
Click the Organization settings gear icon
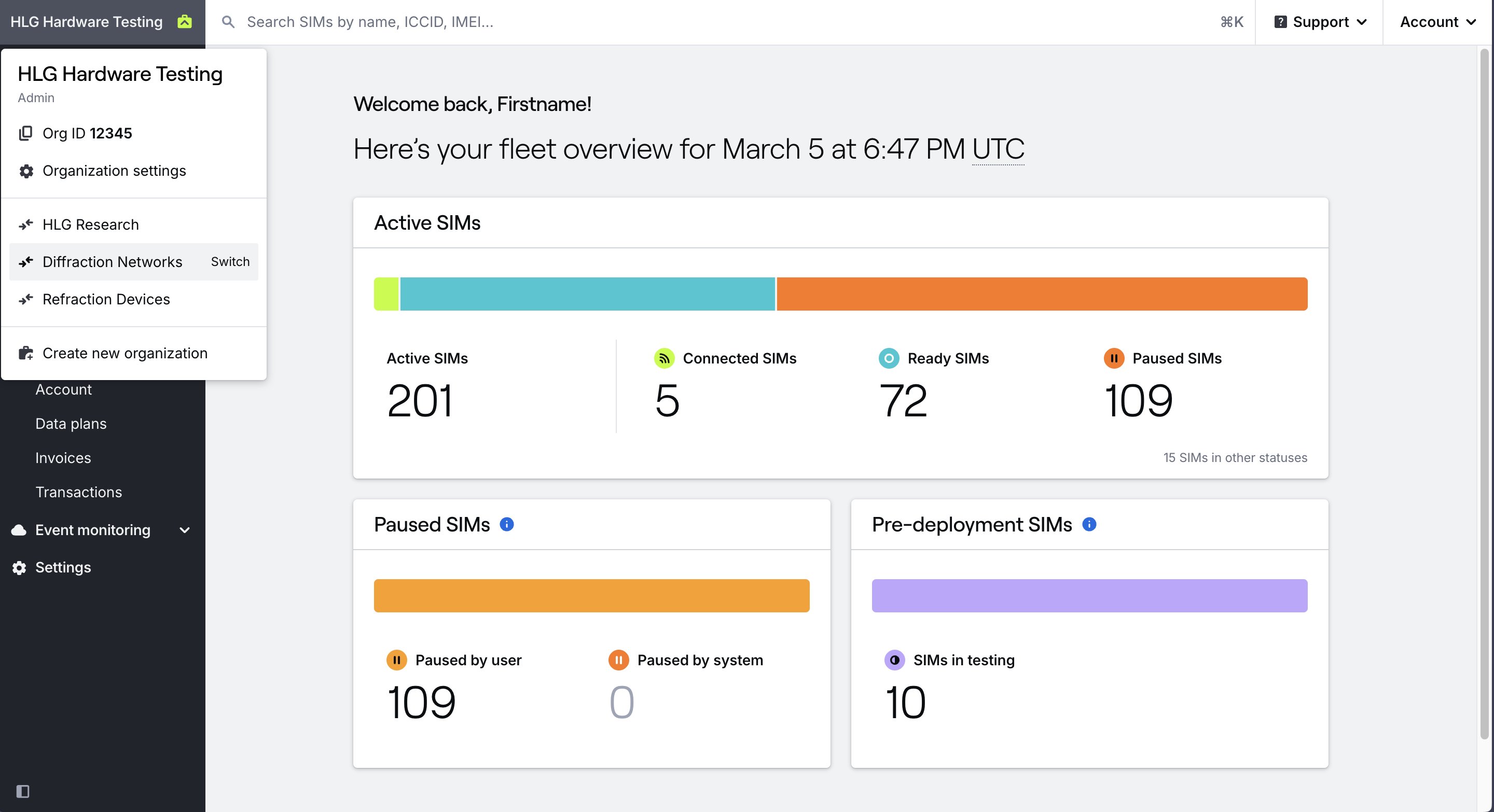(25, 171)
